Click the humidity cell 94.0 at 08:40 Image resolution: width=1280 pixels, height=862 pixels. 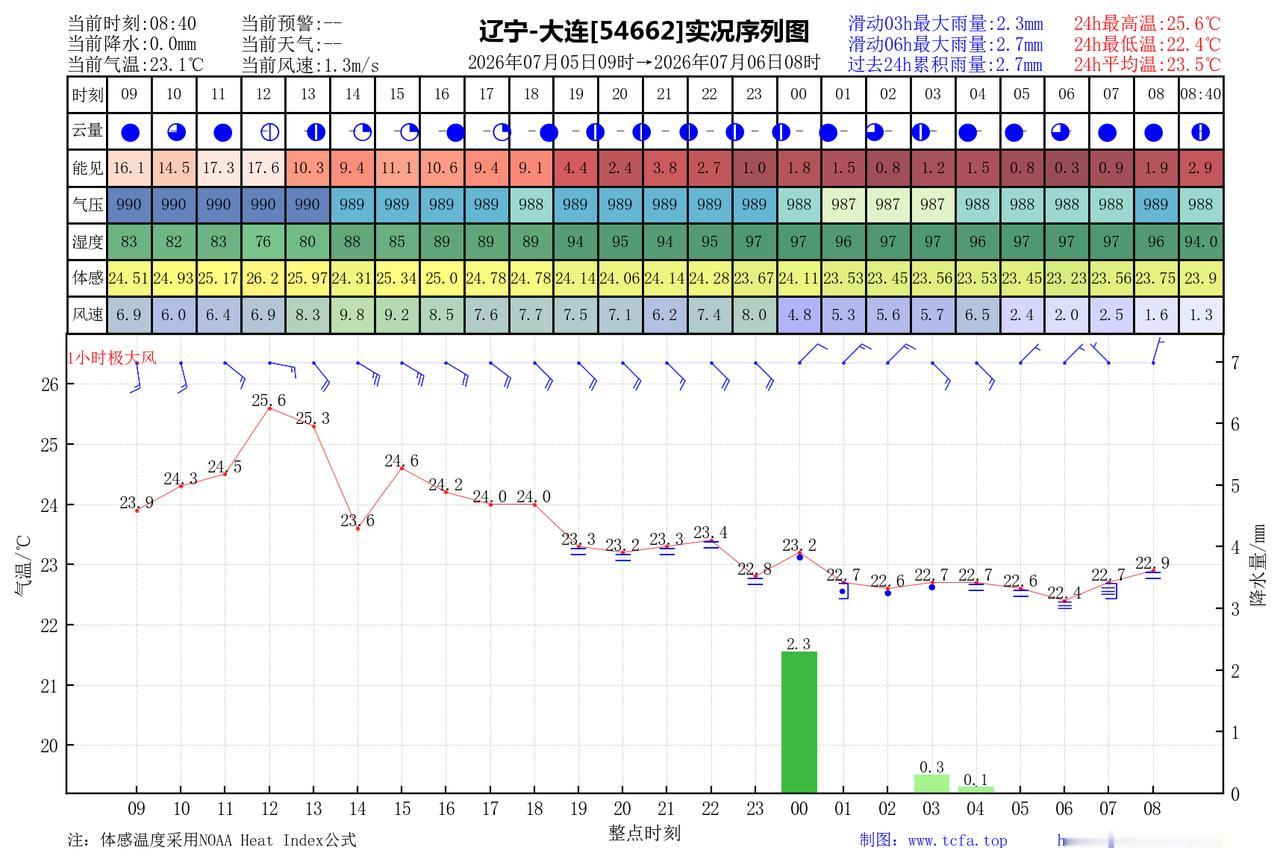coord(1201,241)
